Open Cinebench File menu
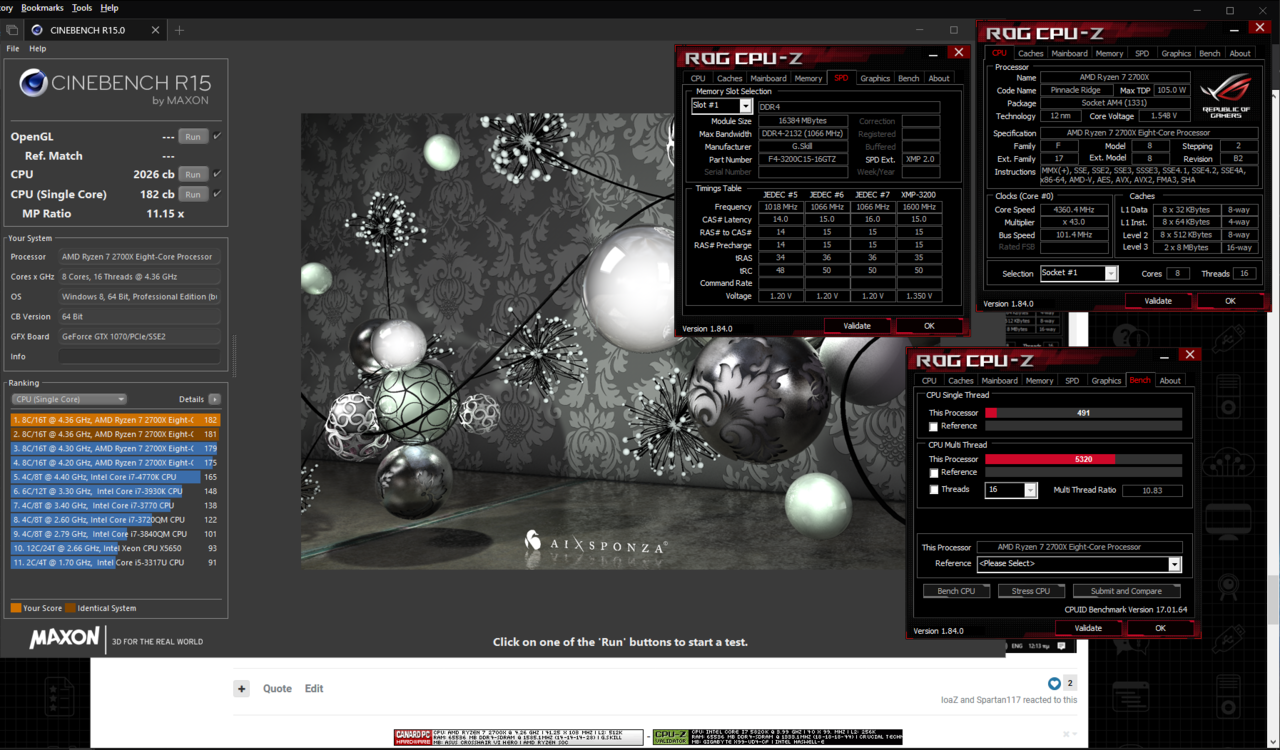Screen dimensions: 1280x750 13,48
